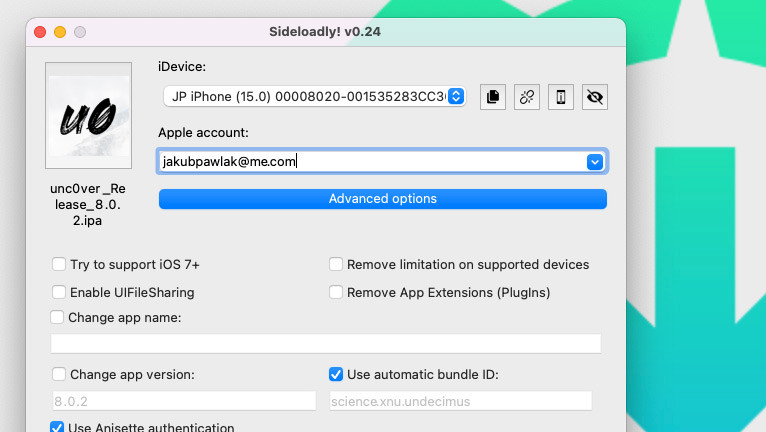Click the app version field showing 8.0.2

[184, 401]
